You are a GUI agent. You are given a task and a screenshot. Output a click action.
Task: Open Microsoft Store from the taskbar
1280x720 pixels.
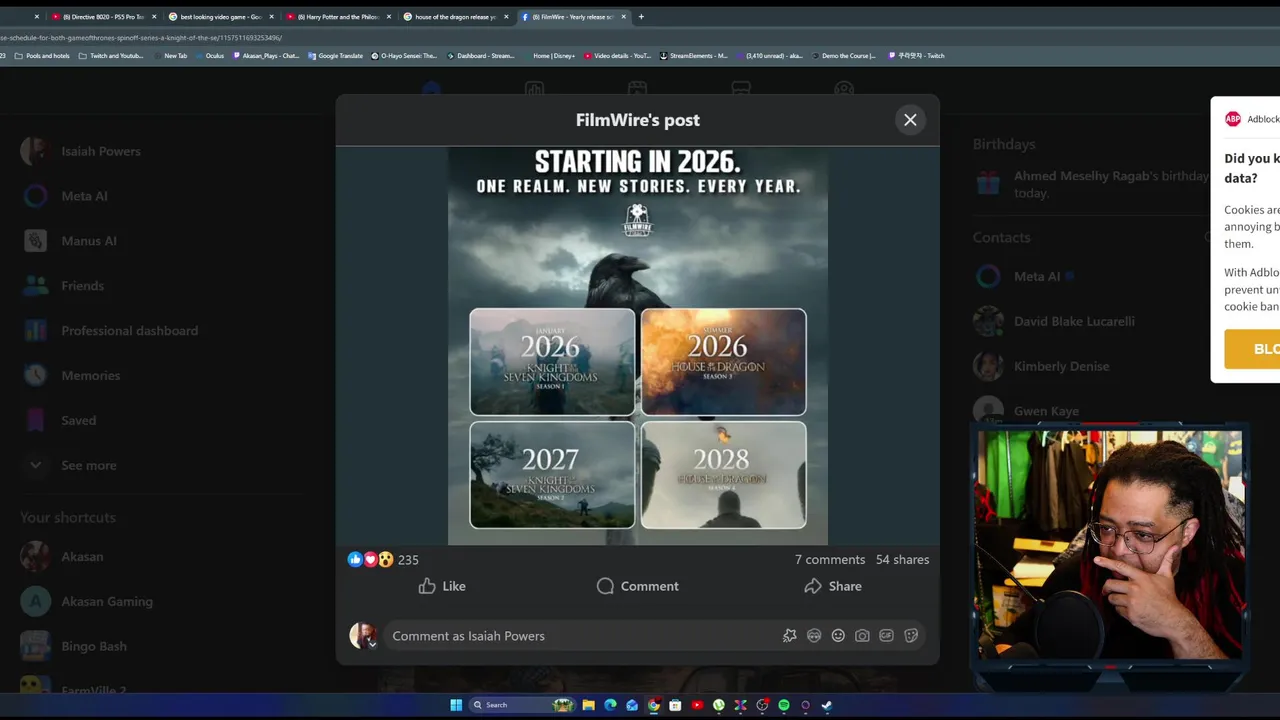675,705
